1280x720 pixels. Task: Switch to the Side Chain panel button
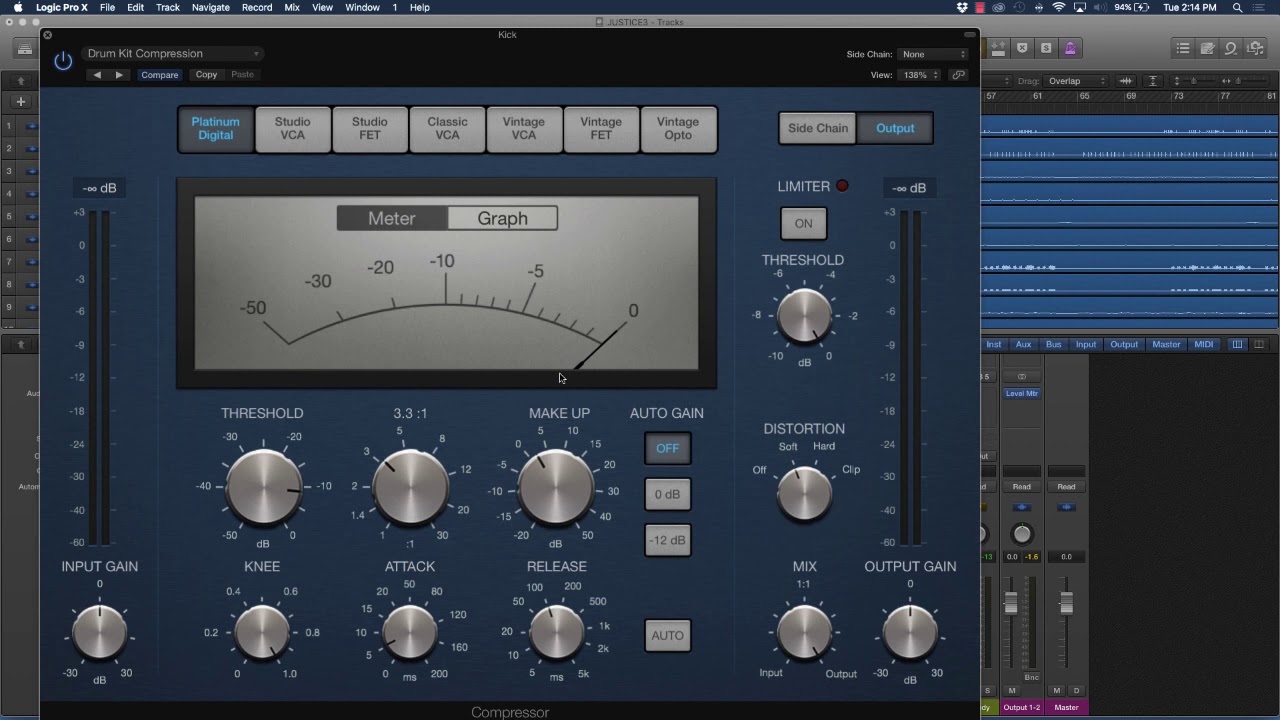(x=818, y=128)
